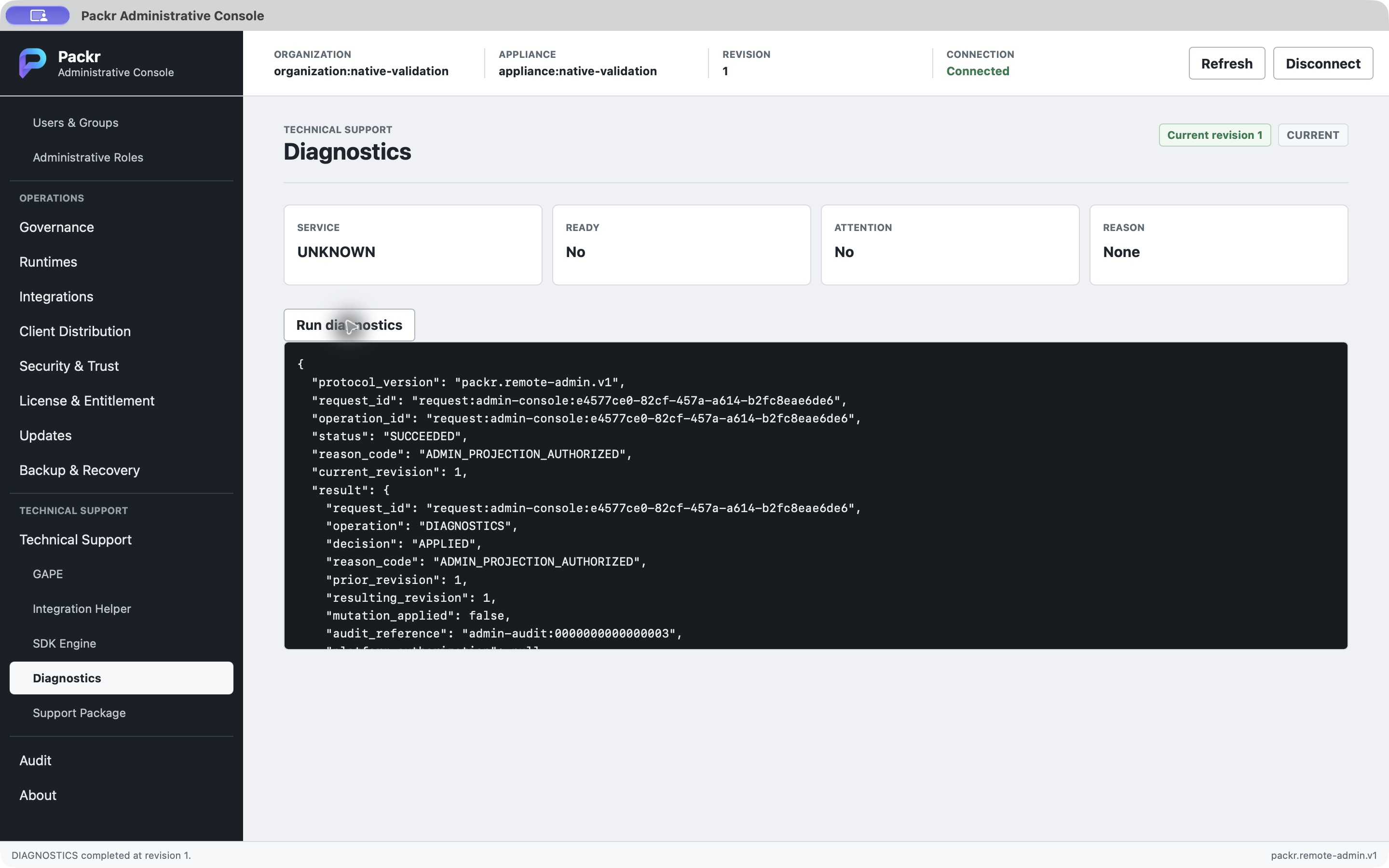1389x868 pixels.
Task: Click the Diagnostics page heading
Action: [347, 151]
